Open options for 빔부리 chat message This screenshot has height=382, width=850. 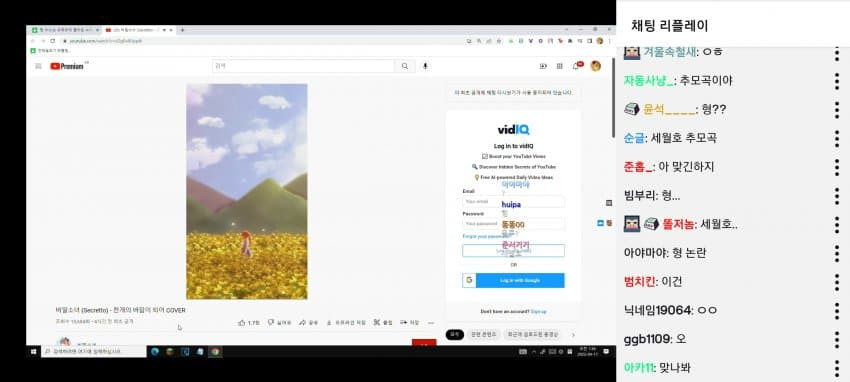(836, 196)
